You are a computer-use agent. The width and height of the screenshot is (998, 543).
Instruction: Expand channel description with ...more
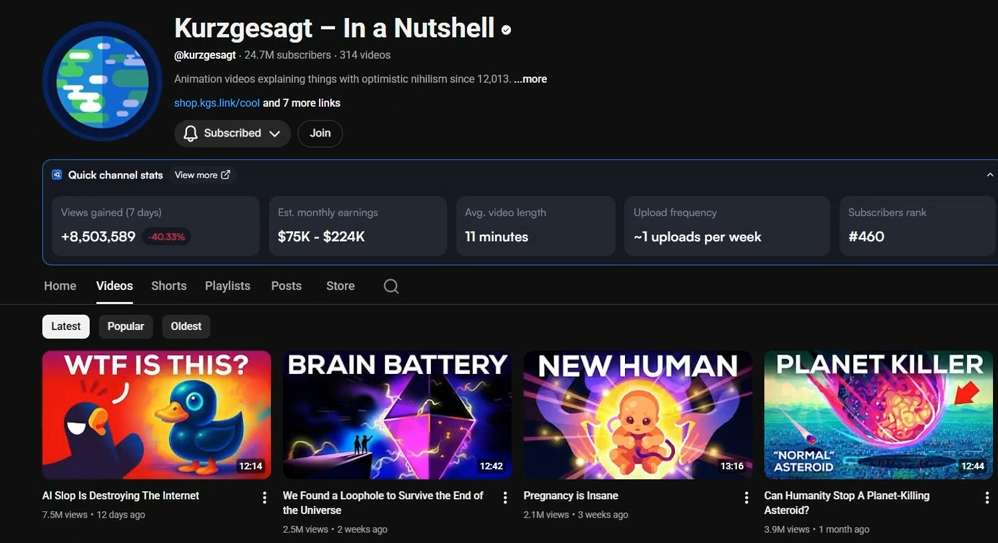pyautogui.click(x=531, y=79)
